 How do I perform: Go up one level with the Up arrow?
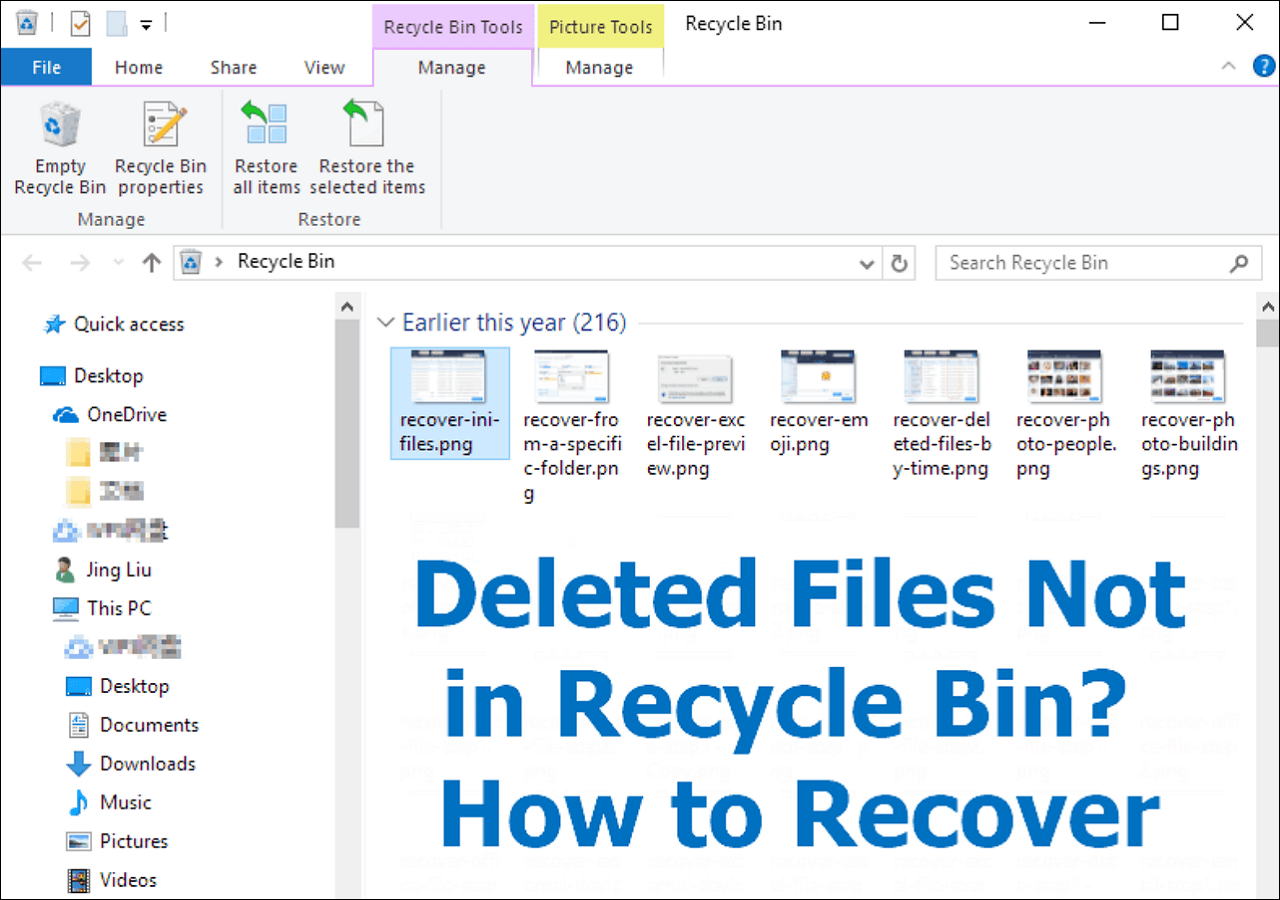[151, 263]
